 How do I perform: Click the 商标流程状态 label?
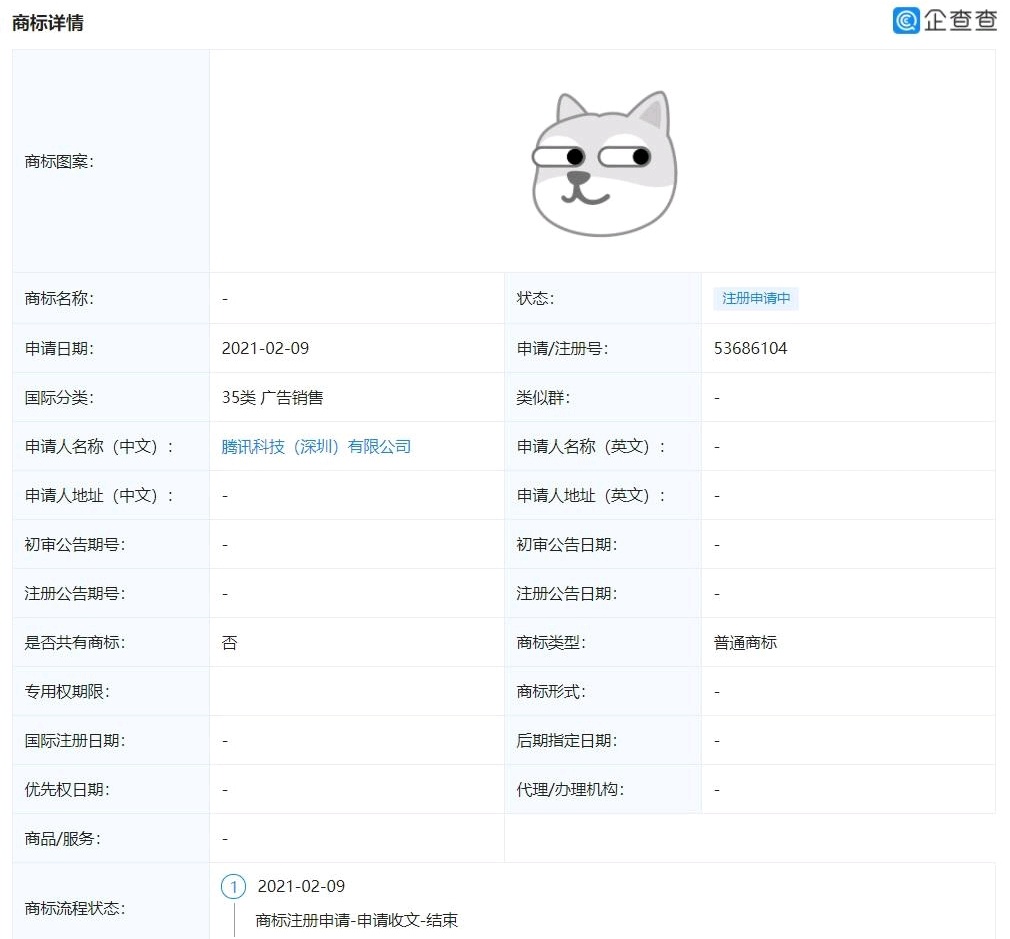point(75,908)
